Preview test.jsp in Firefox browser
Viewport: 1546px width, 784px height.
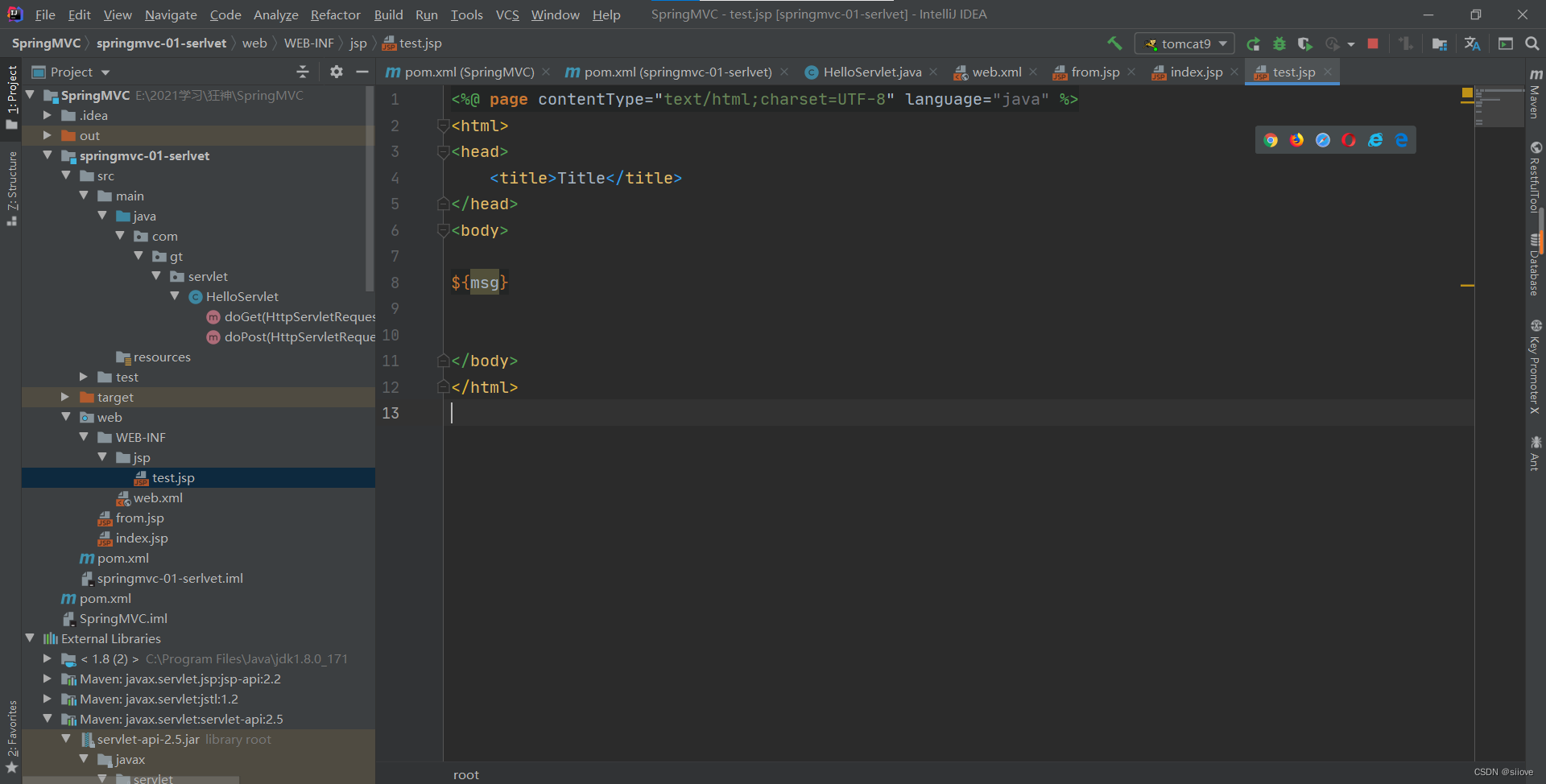coord(1296,140)
